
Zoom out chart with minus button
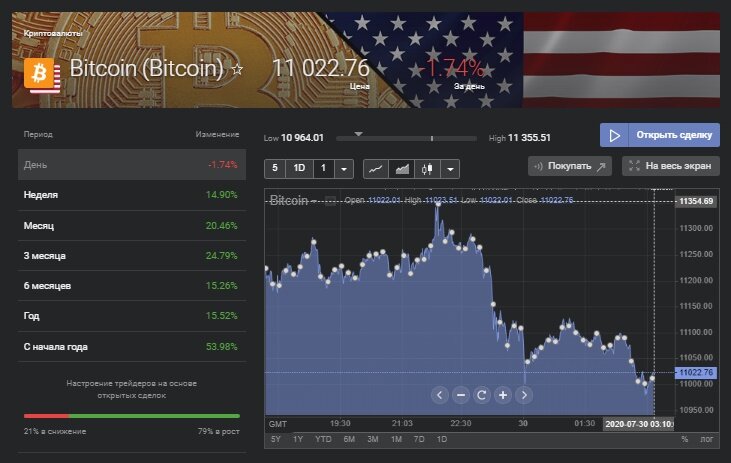460,395
